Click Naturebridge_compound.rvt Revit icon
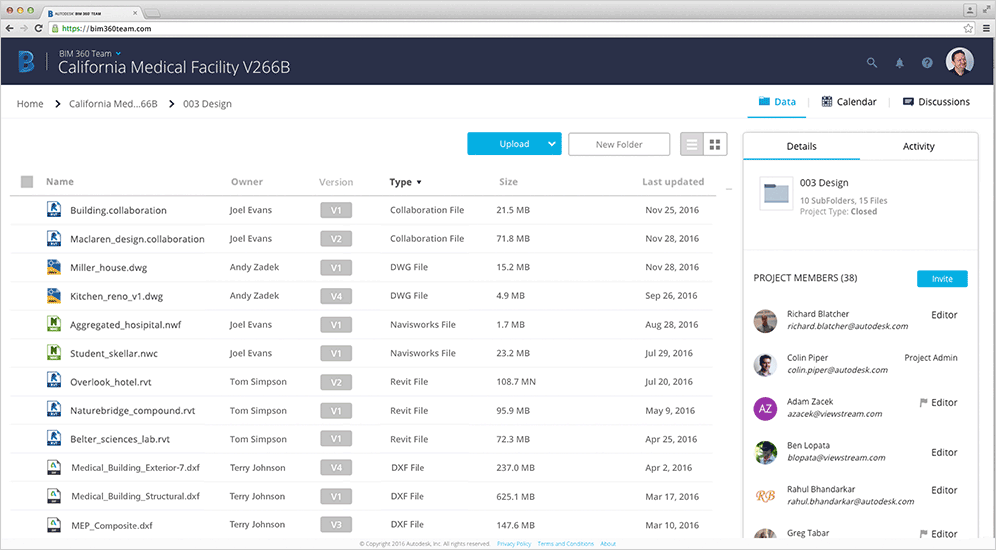This screenshot has height=550, width=996. click(x=54, y=410)
